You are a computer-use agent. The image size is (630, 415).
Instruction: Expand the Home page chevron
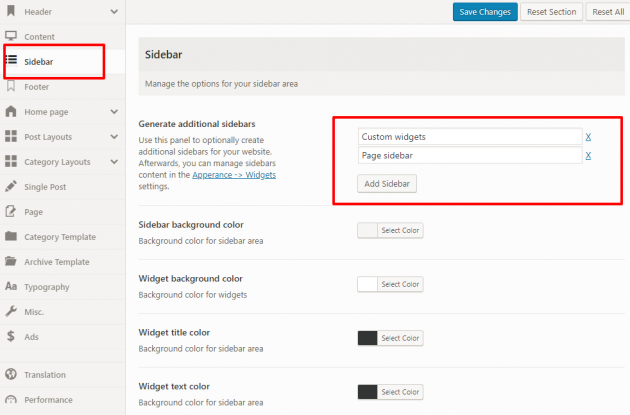pyautogui.click(x=114, y=111)
